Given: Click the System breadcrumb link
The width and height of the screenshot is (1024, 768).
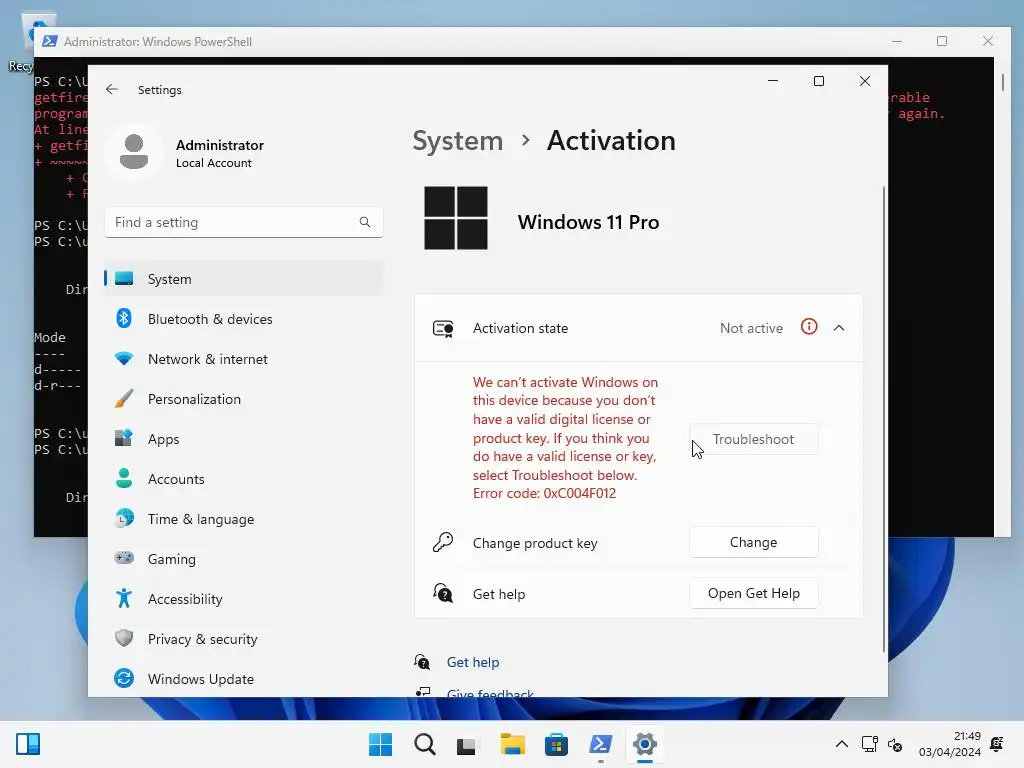Looking at the screenshot, I should pyautogui.click(x=458, y=140).
